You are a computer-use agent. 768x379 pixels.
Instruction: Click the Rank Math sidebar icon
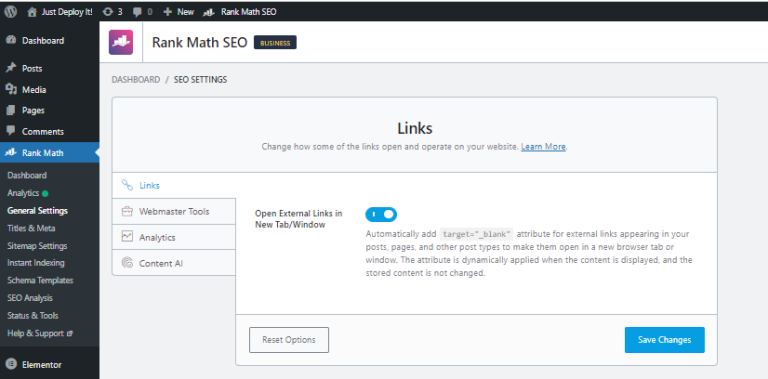click(x=11, y=152)
